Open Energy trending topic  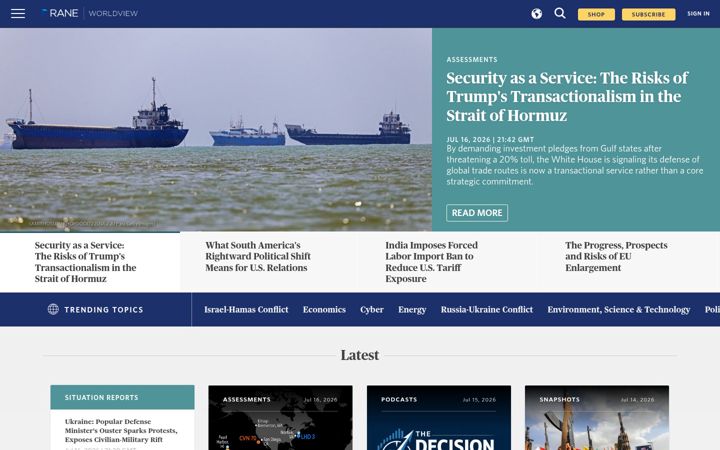[x=412, y=309]
